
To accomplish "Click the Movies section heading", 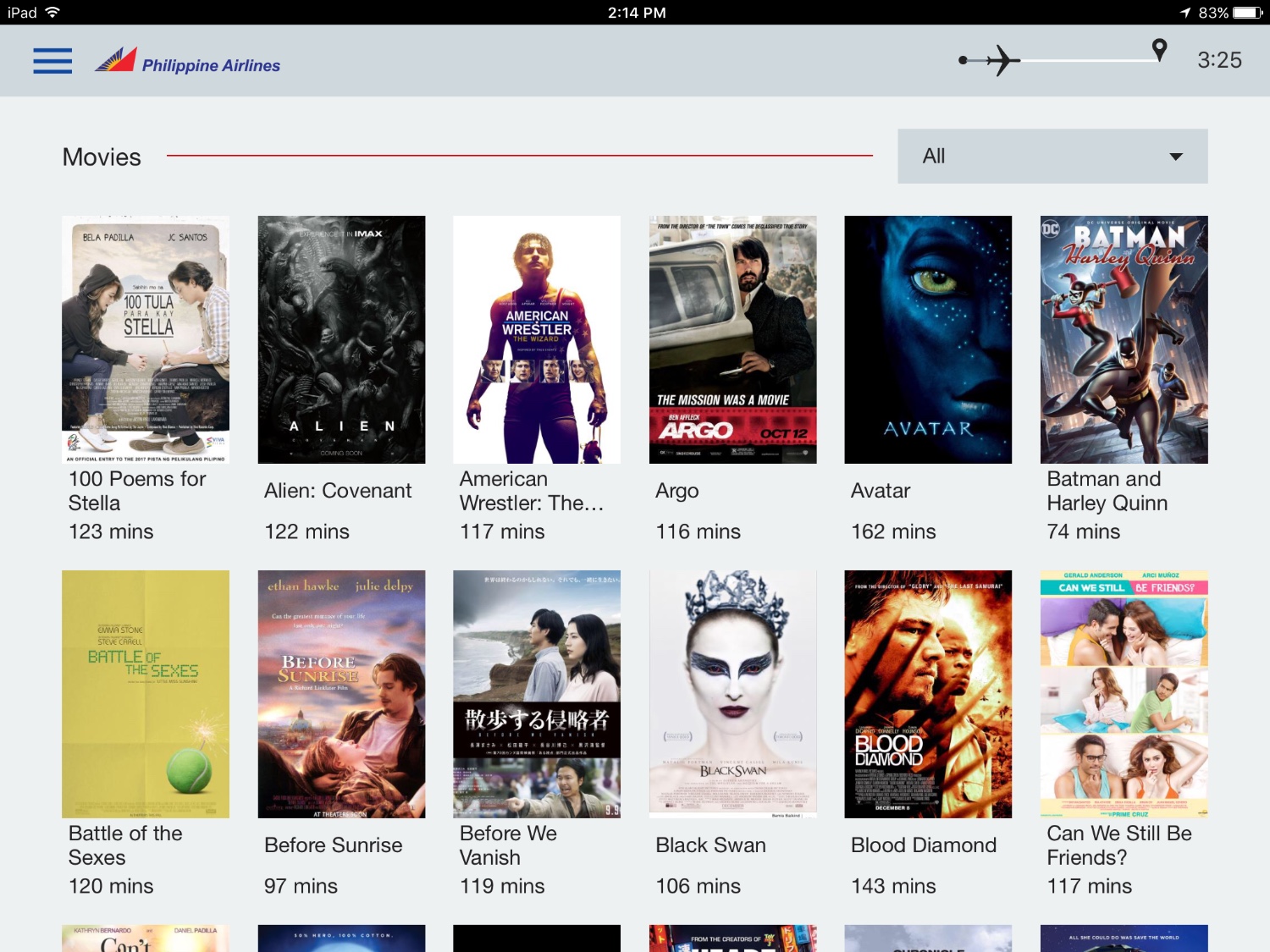I will coord(102,157).
